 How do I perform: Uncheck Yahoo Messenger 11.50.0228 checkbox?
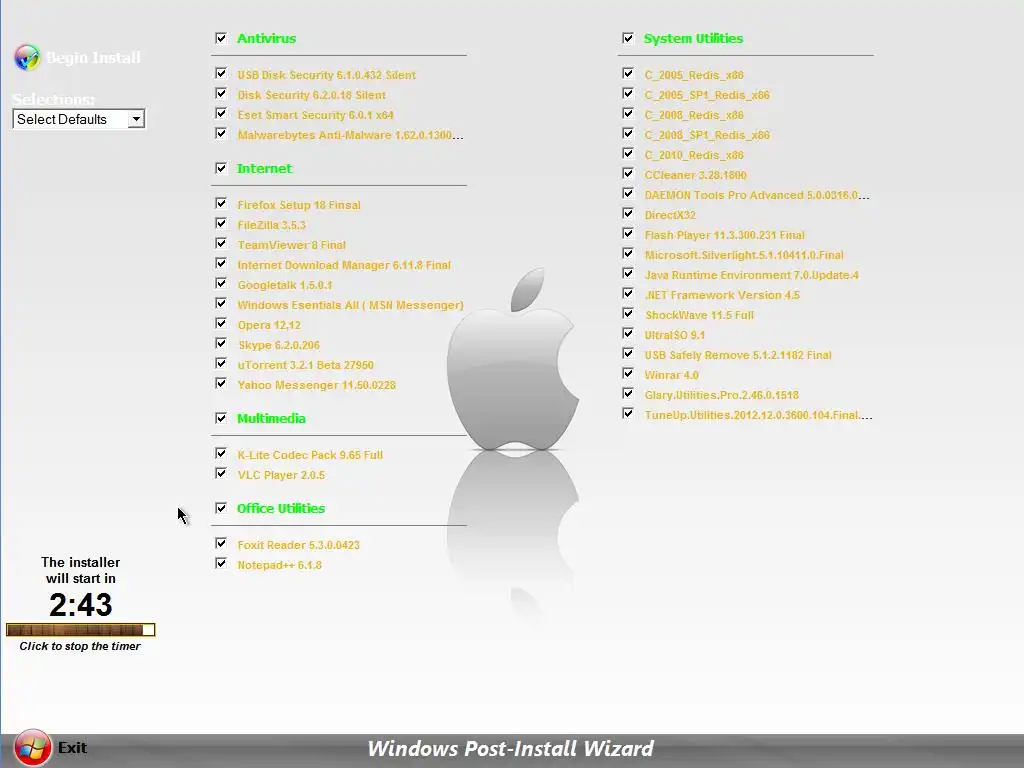coord(221,384)
